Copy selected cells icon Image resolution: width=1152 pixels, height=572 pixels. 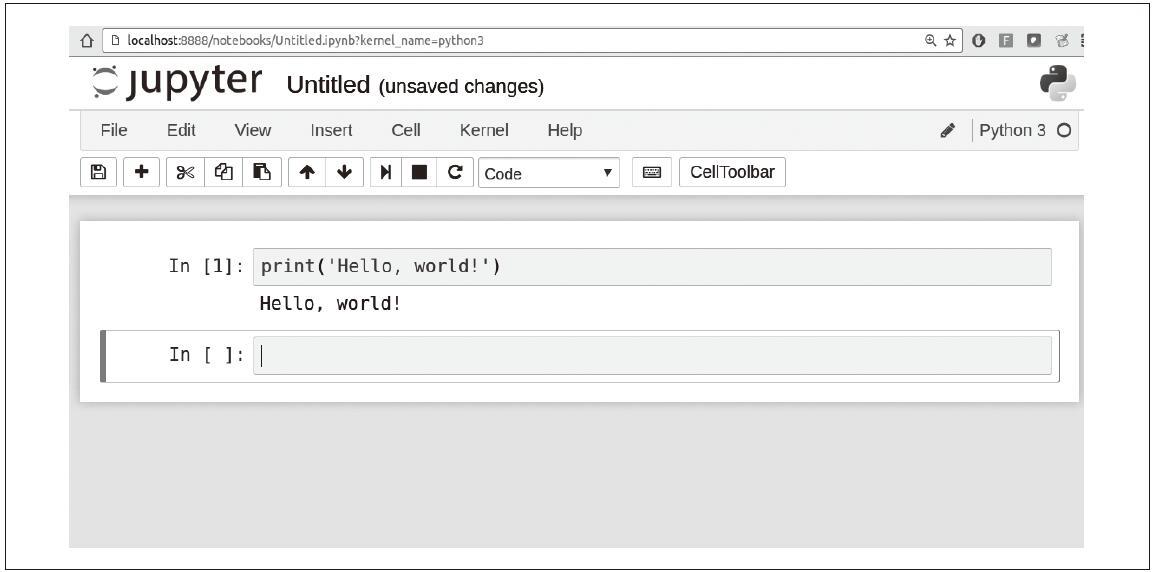tap(223, 172)
